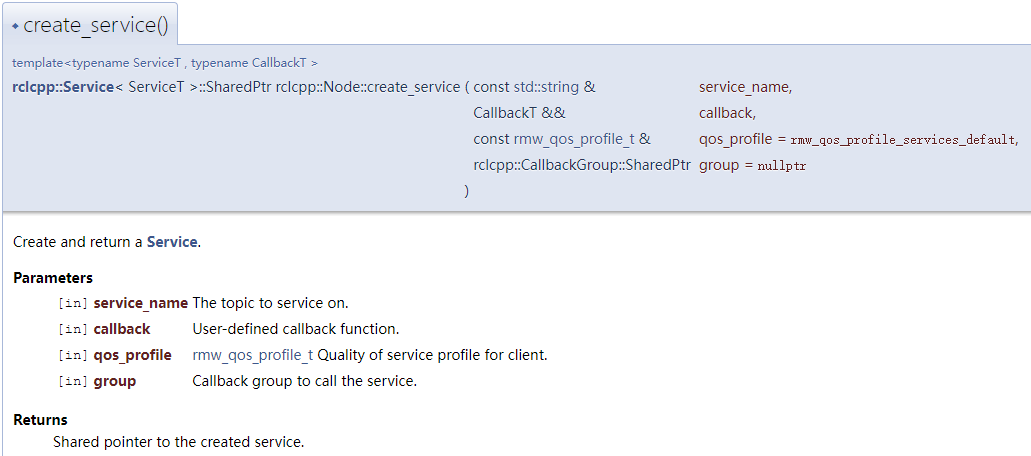1031x456 pixels.
Task: Click the "Shared pointer to the created service" text
Action: pyautogui.click(x=178, y=441)
